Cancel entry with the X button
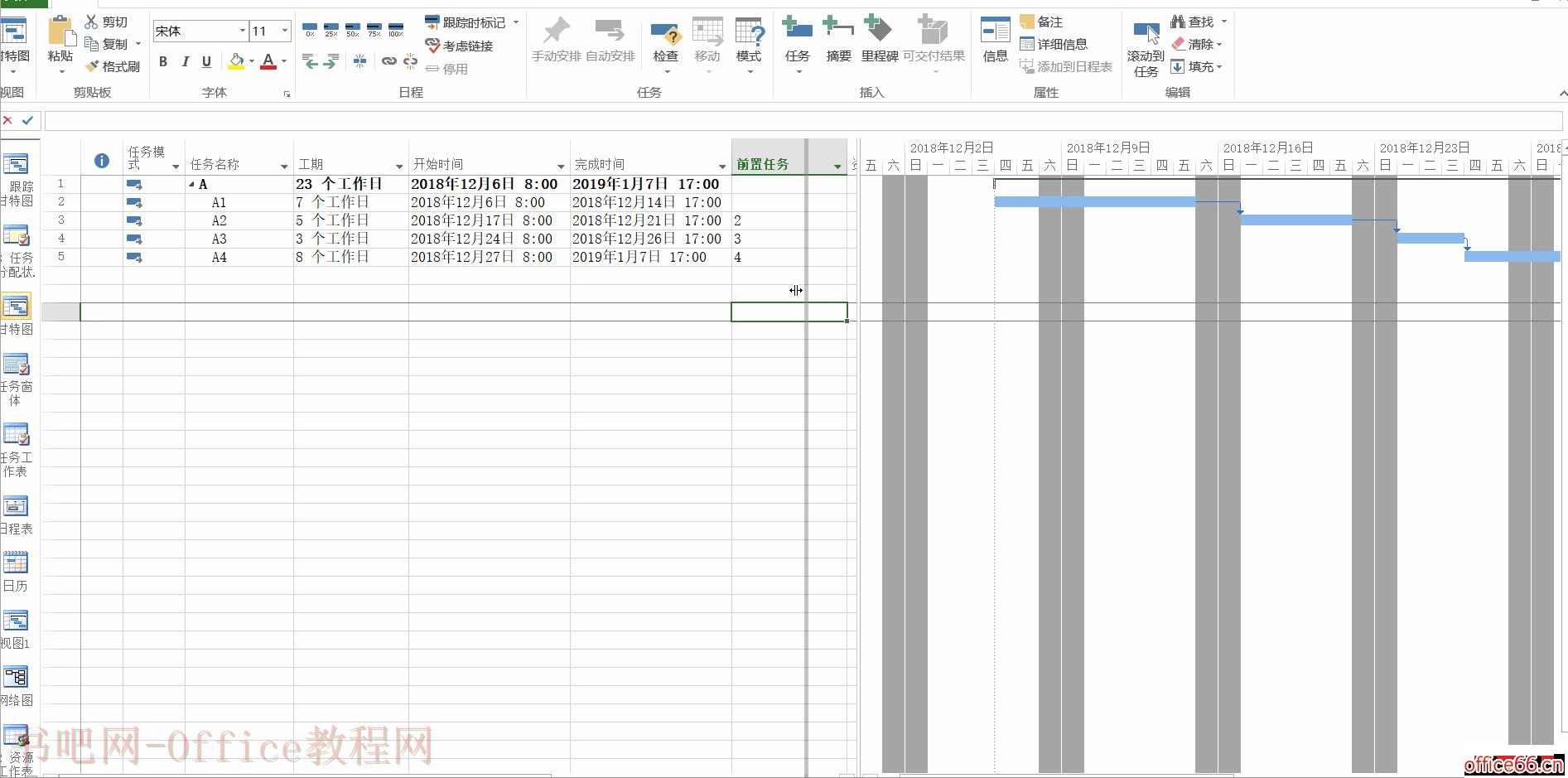Image resolution: width=1568 pixels, height=778 pixels. [x=7, y=120]
